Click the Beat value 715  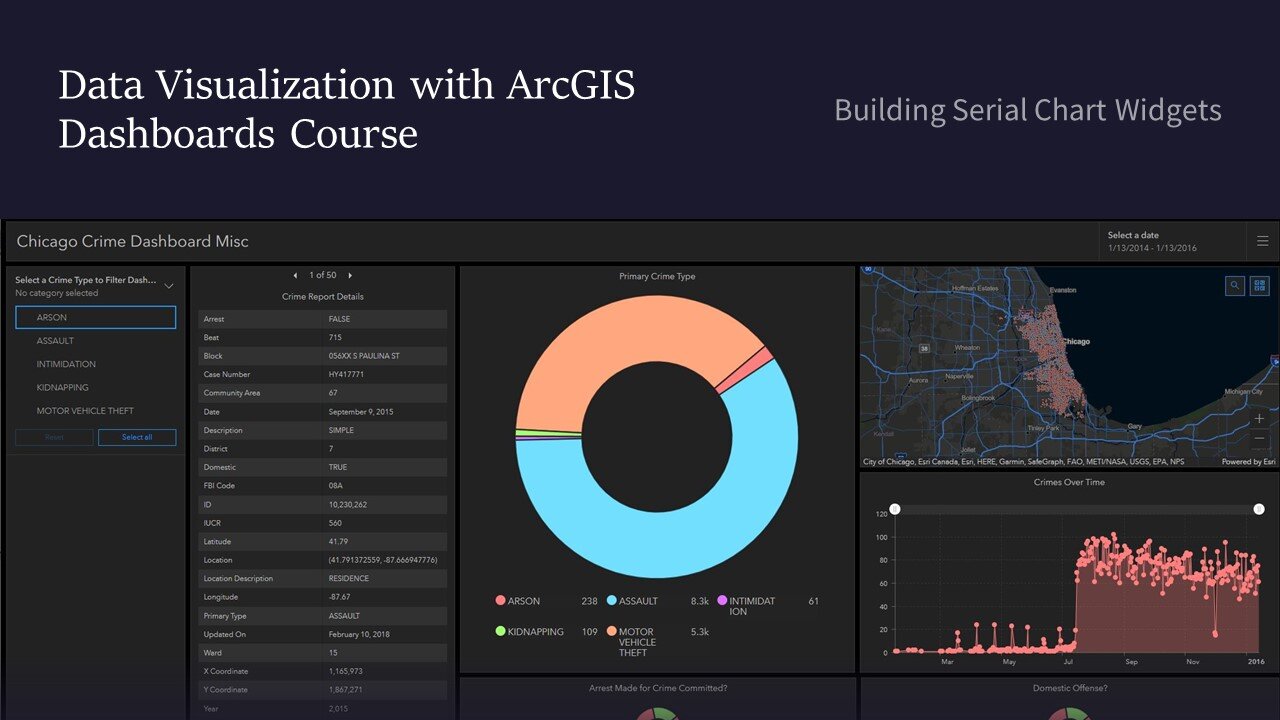[335, 337]
